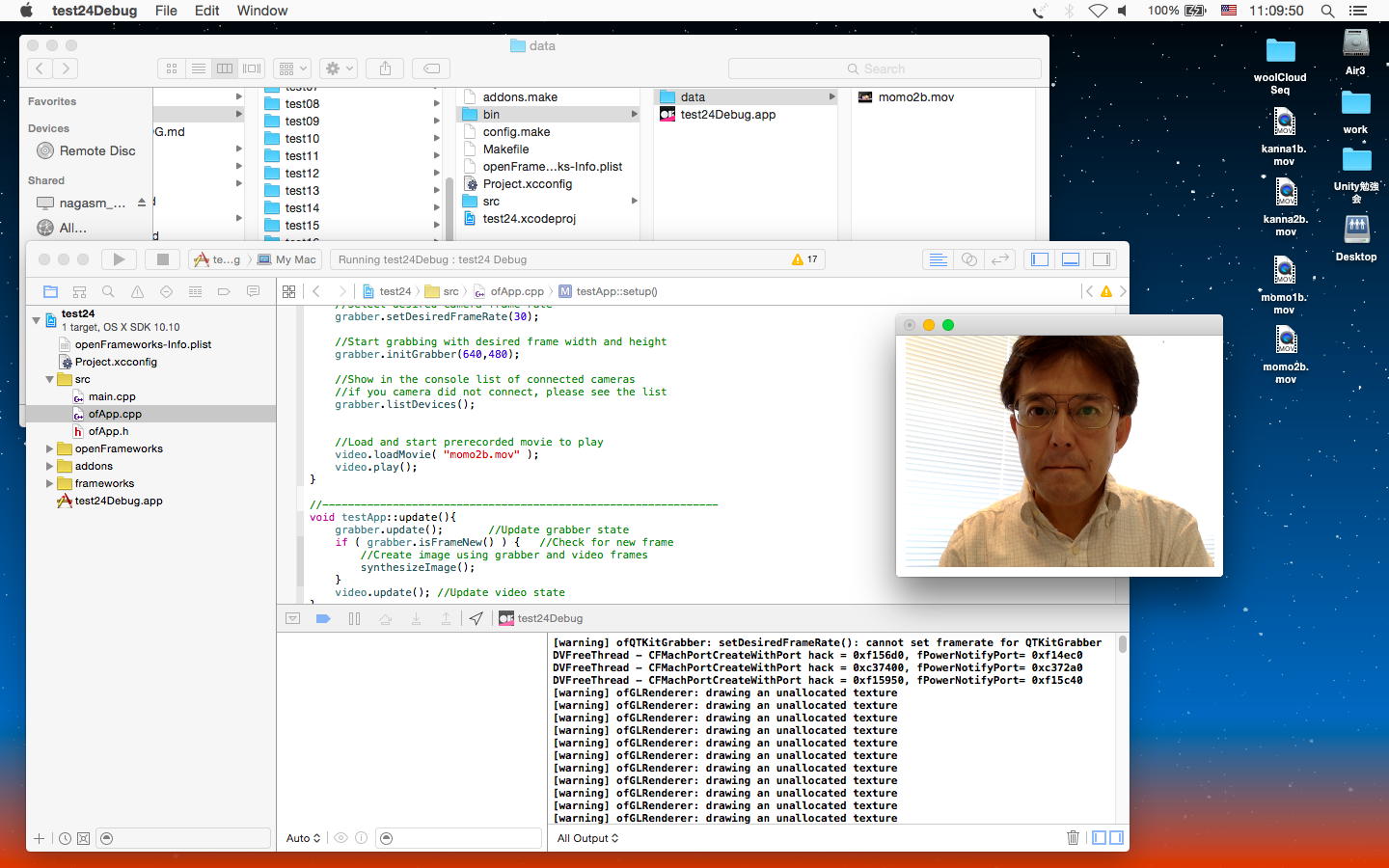Open the Window menu in the menu bar
This screenshot has width=1389, height=868.
[x=262, y=11]
